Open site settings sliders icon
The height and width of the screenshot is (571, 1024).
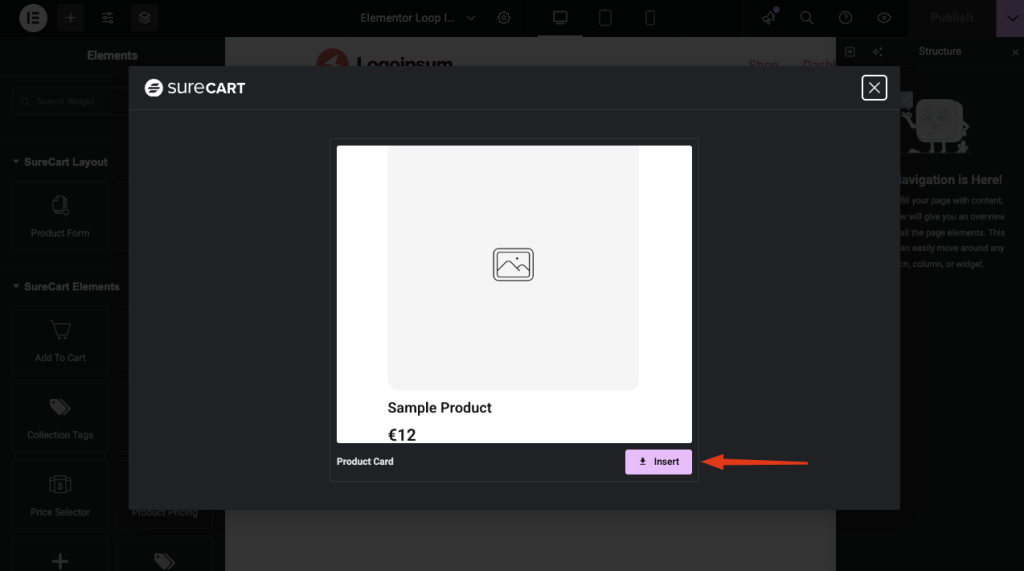click(x=108, y=18)
